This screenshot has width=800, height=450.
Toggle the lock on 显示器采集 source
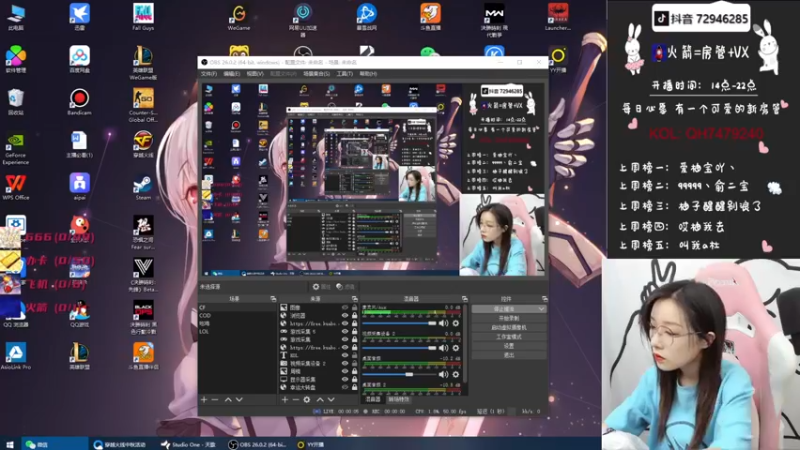pyautogui.click(x=354, y=380)
